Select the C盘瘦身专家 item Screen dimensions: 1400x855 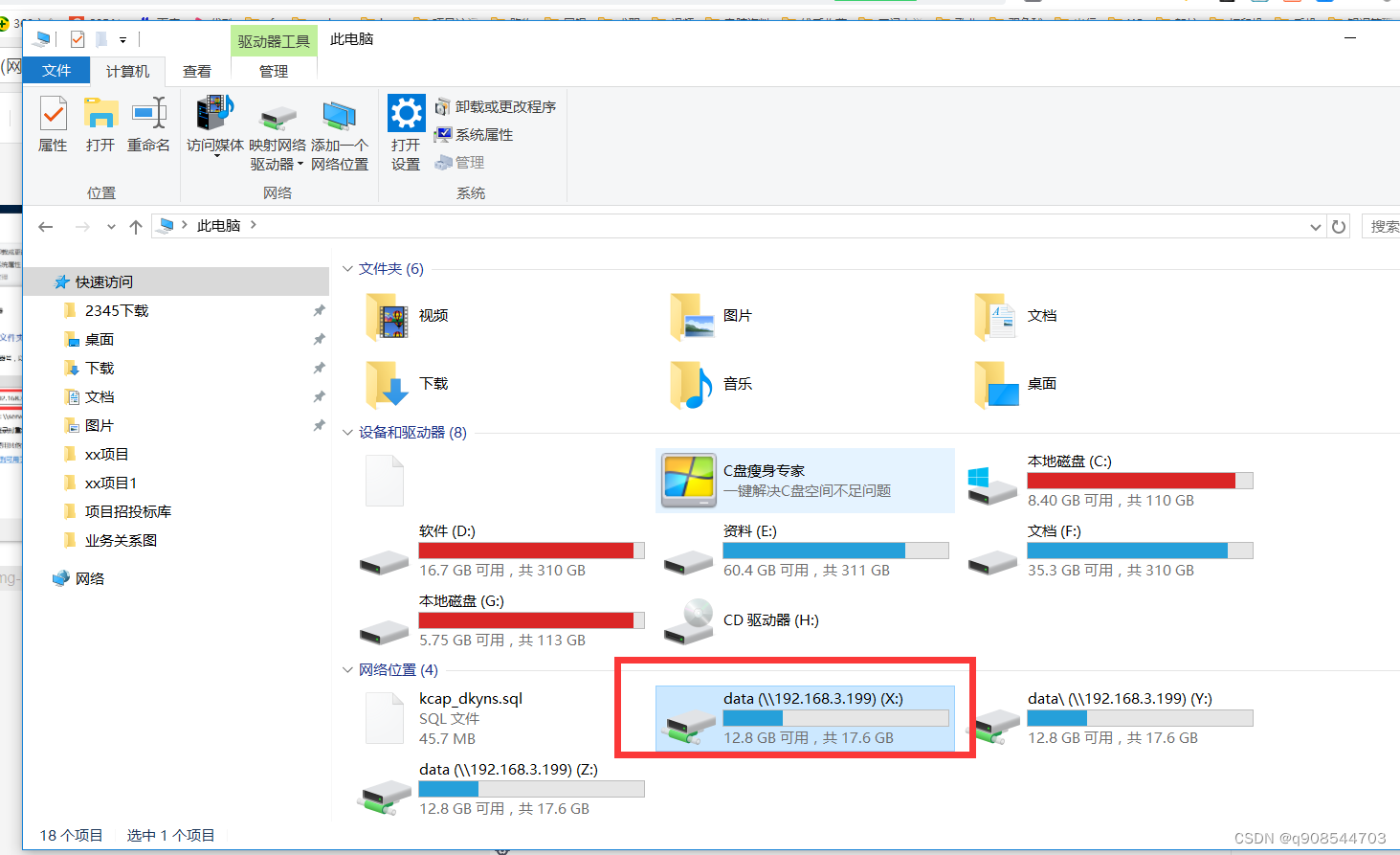point(805,481)
